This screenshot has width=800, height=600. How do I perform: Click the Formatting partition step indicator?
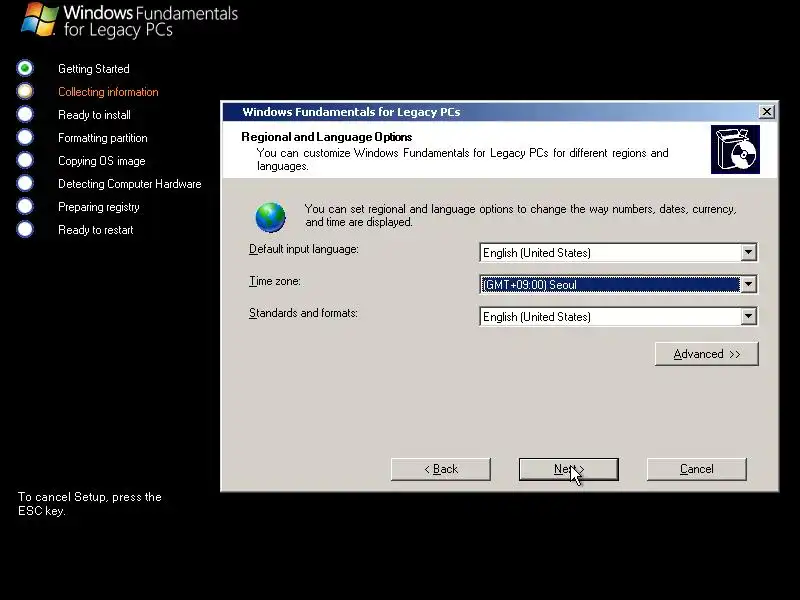(x=25, y=137)
